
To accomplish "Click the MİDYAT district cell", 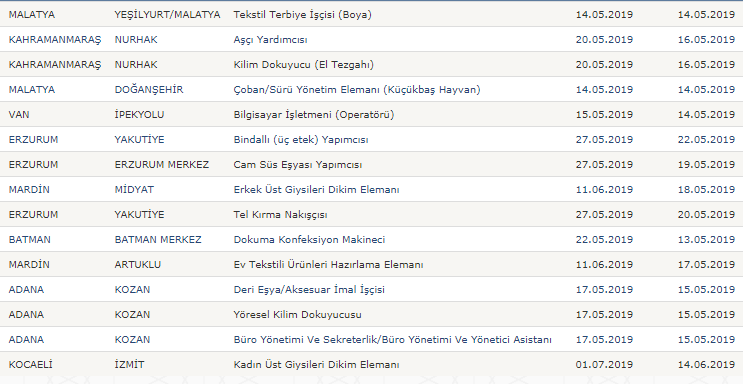I will click(134, 190).
